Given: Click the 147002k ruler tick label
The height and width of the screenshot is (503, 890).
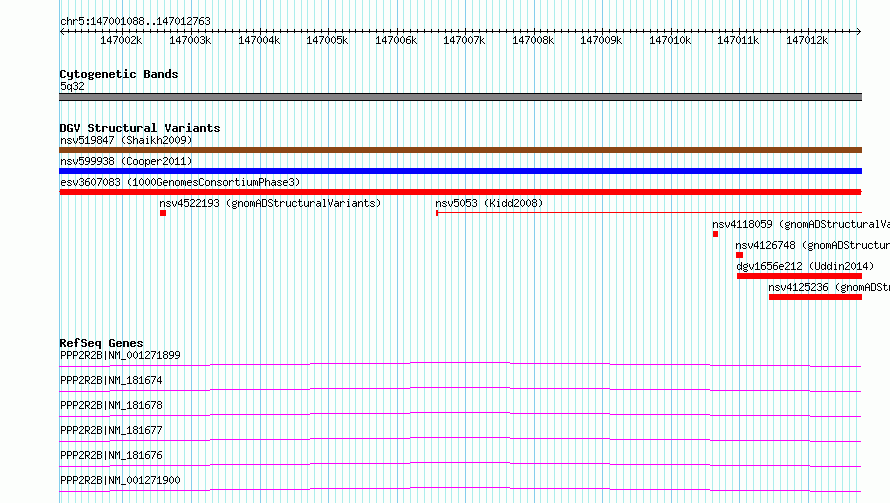Looking at the screenshot, I should coord(121,40).
